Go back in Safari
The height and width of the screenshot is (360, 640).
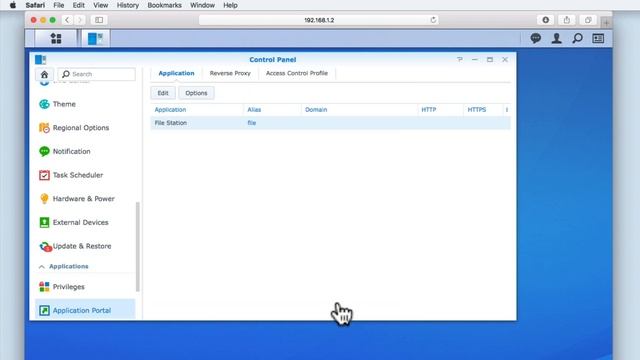point(67,20)
